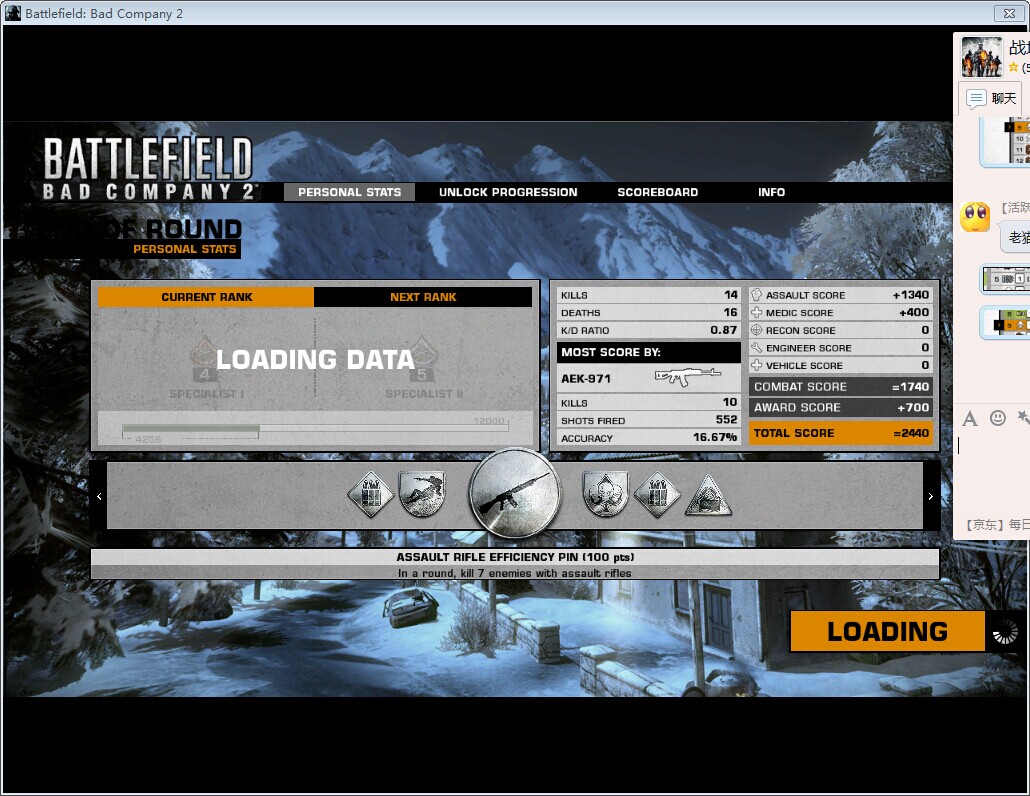Screen dimensions: 1030x796
Task: Select the triangle-shaped award pin
Action: coord(708,496)
